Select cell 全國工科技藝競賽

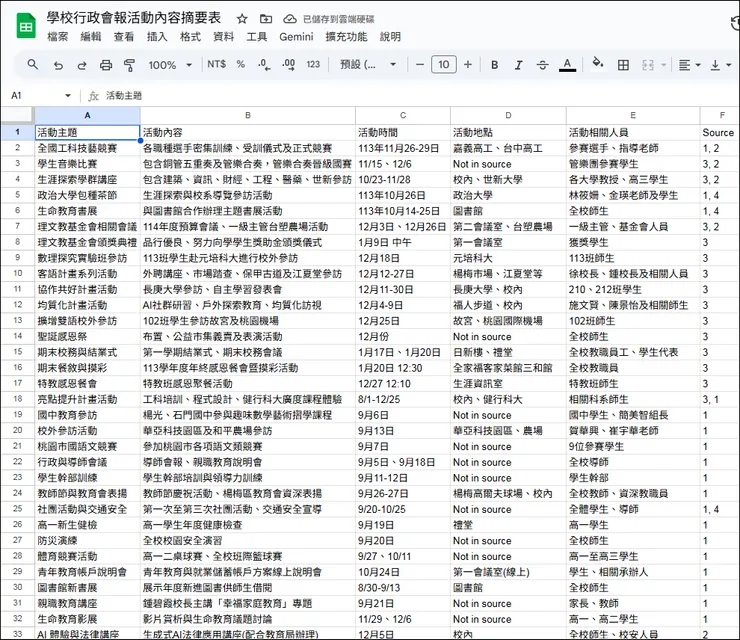click(87, 148)
